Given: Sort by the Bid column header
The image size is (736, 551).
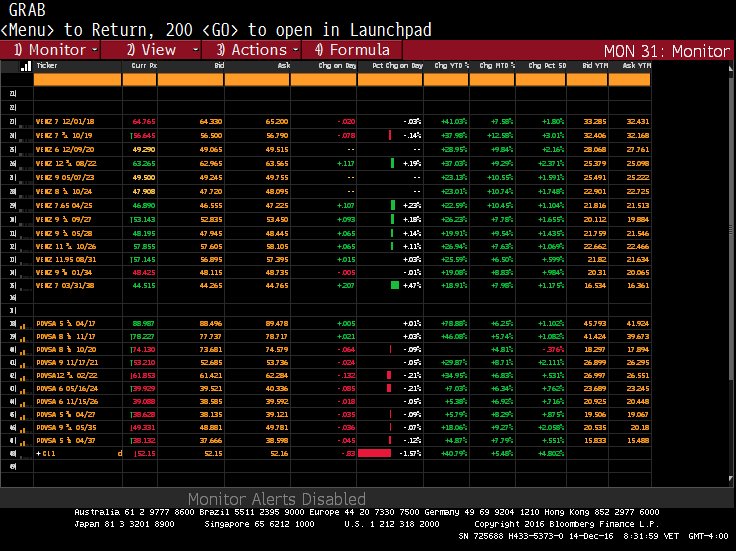Looking at the screenshot, I should click(x=219, y=66).
